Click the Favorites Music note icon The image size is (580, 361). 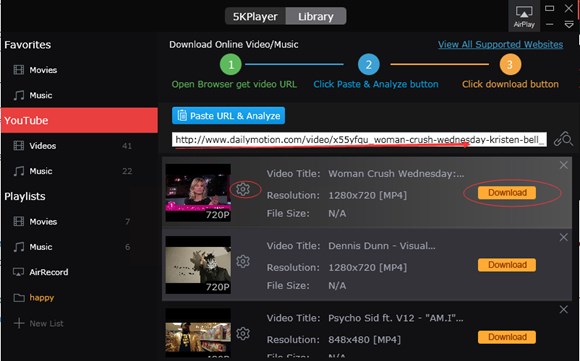pos(18,95)
